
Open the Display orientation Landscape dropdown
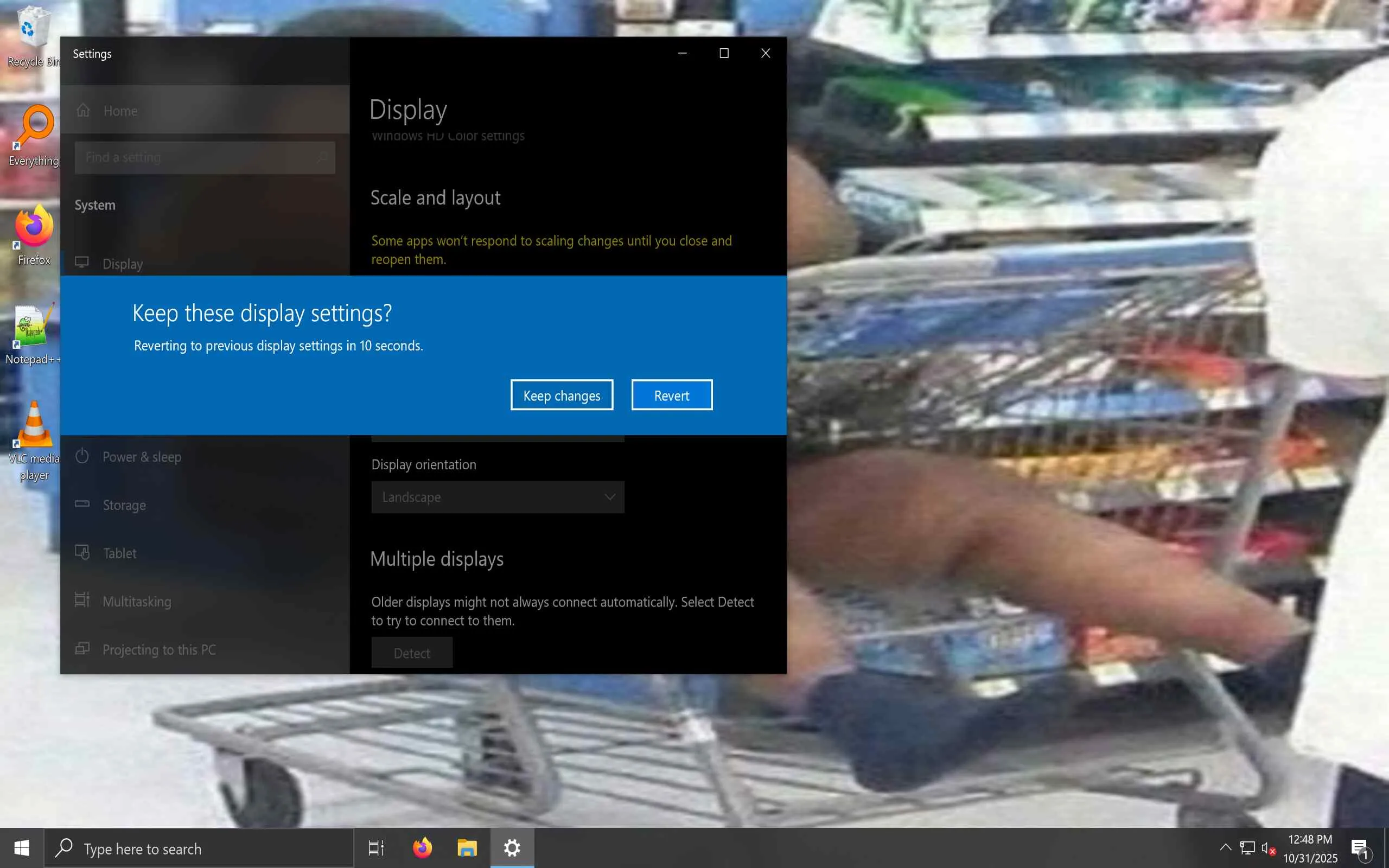click(497, 496)
